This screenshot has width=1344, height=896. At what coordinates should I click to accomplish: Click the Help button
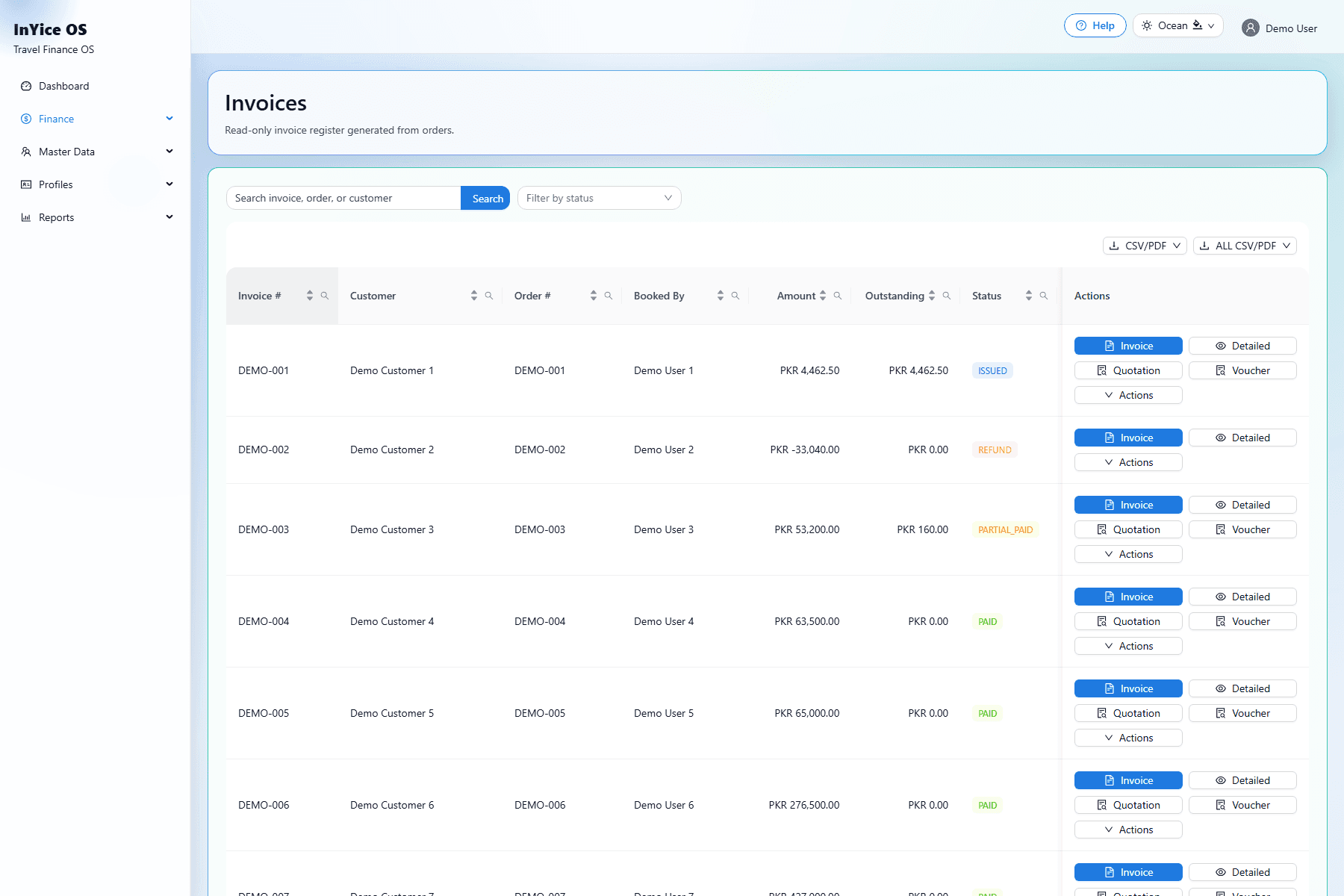tap(1095, 25)
